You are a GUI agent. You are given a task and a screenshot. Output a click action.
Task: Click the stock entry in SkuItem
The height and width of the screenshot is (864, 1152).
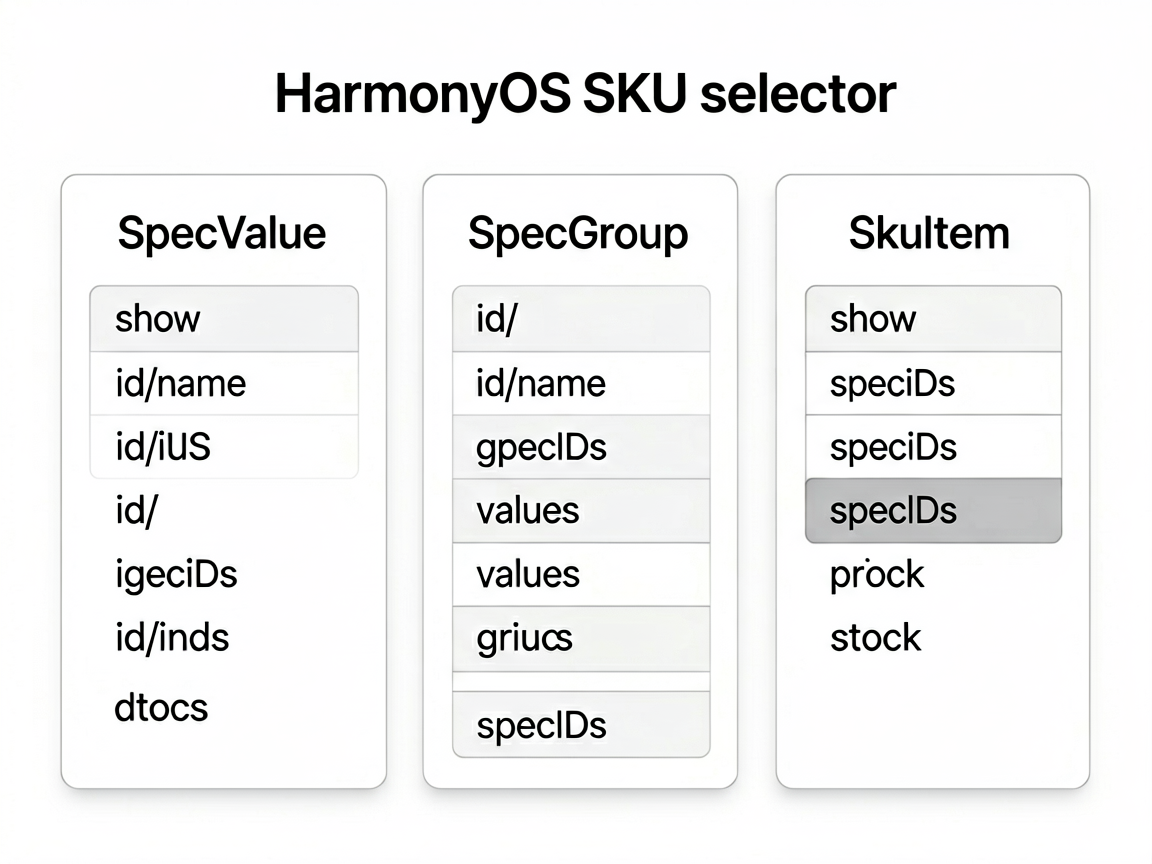875,638
